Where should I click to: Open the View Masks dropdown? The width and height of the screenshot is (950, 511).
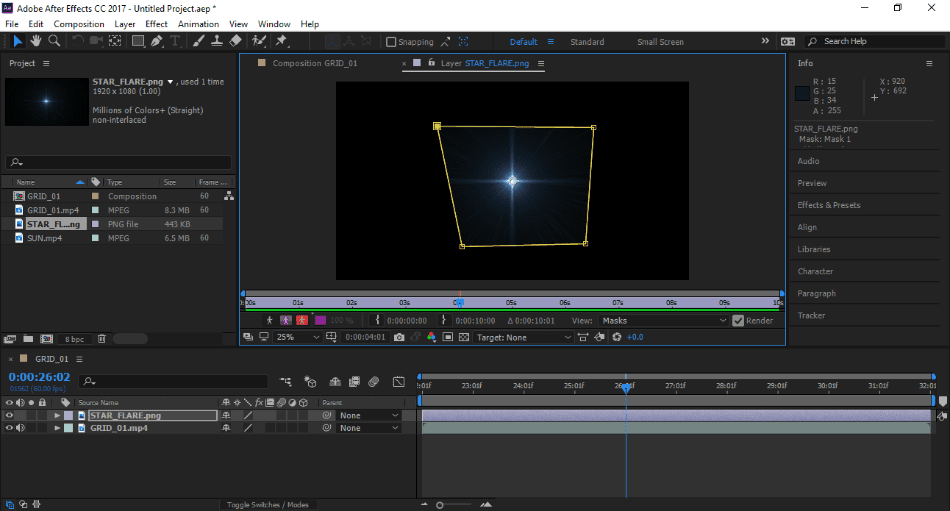coord(663,321)
